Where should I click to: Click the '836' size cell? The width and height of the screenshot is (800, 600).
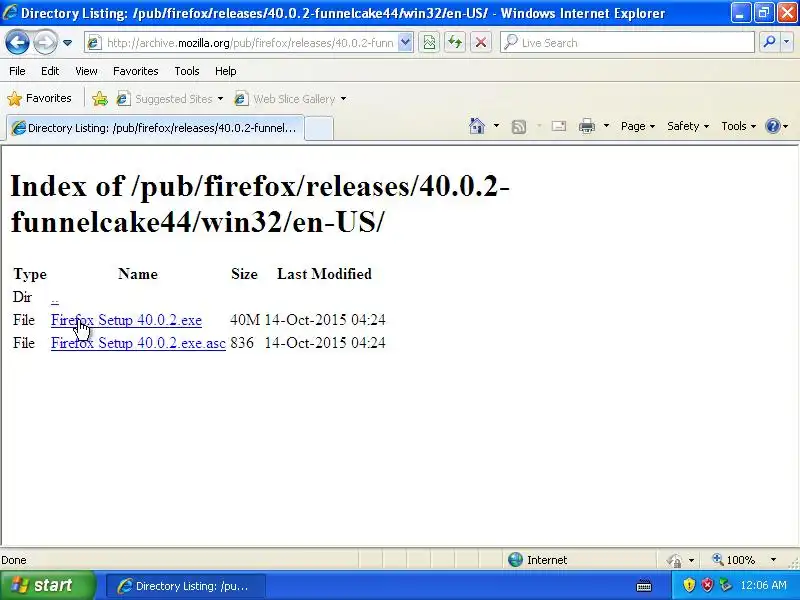tap(242, 343)
